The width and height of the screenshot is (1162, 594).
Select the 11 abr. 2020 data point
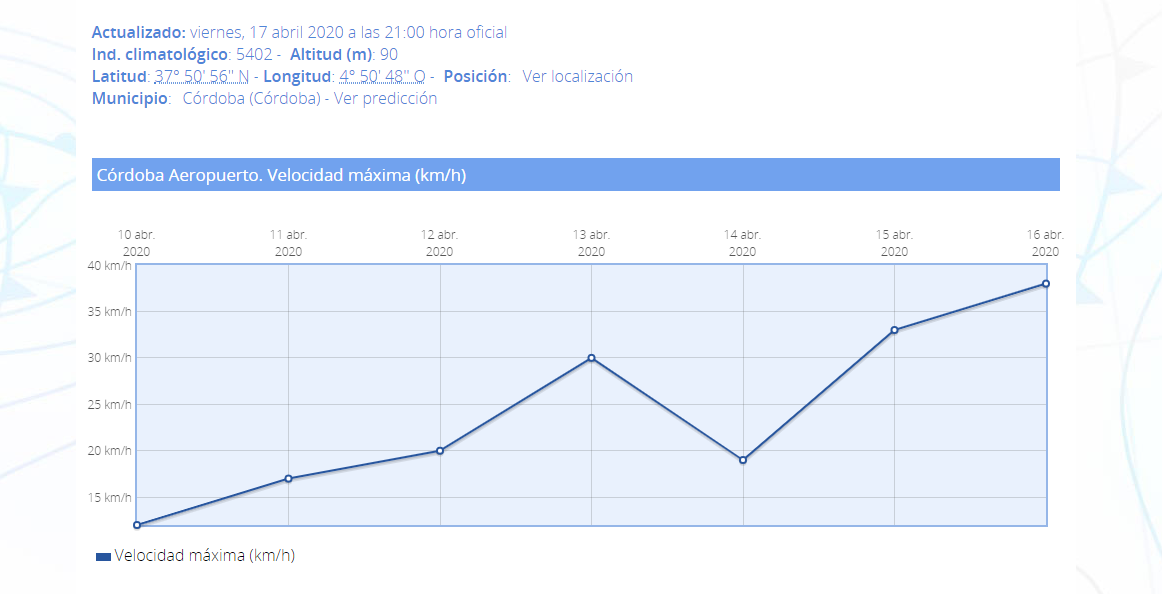tap(288, 478)
